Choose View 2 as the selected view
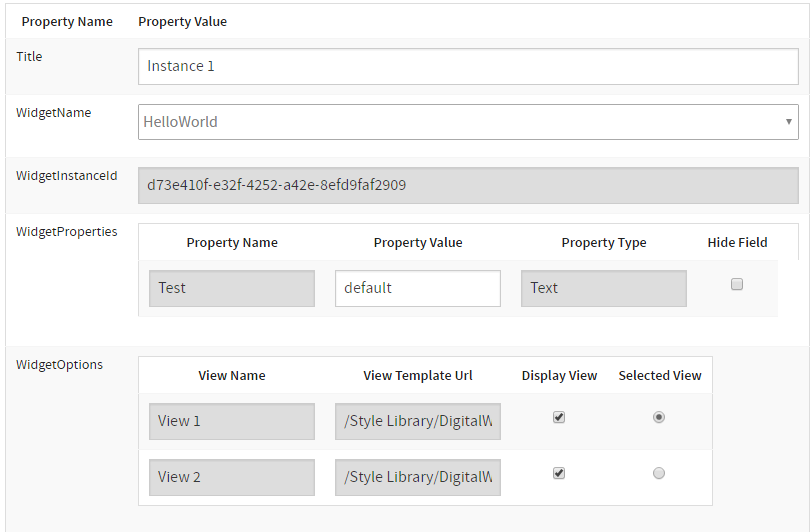Image resolution: width=811 pixels, height=532 pixels. click(659, 474)
